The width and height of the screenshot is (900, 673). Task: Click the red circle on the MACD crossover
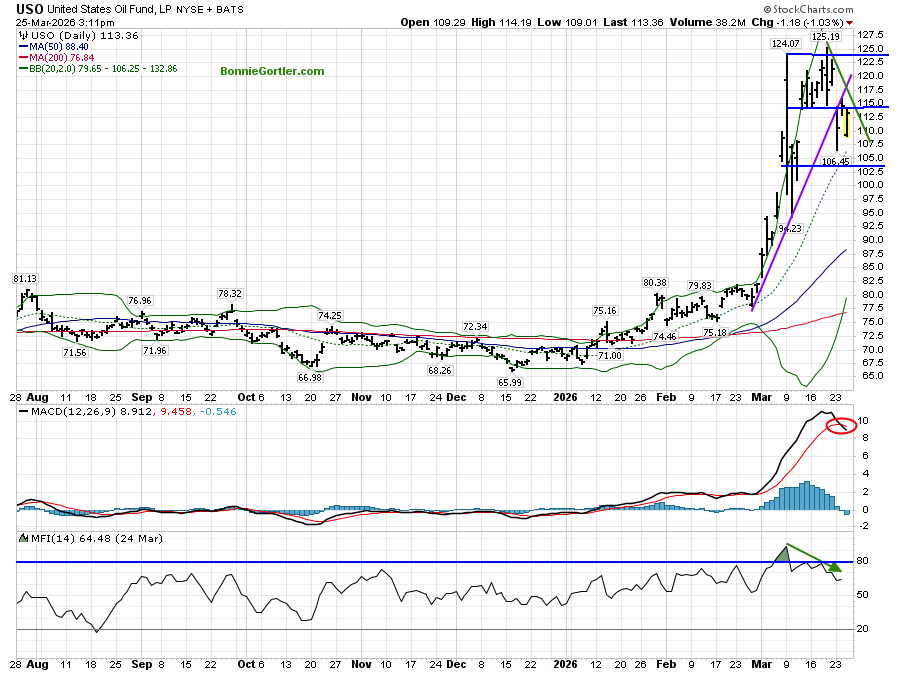841,426
